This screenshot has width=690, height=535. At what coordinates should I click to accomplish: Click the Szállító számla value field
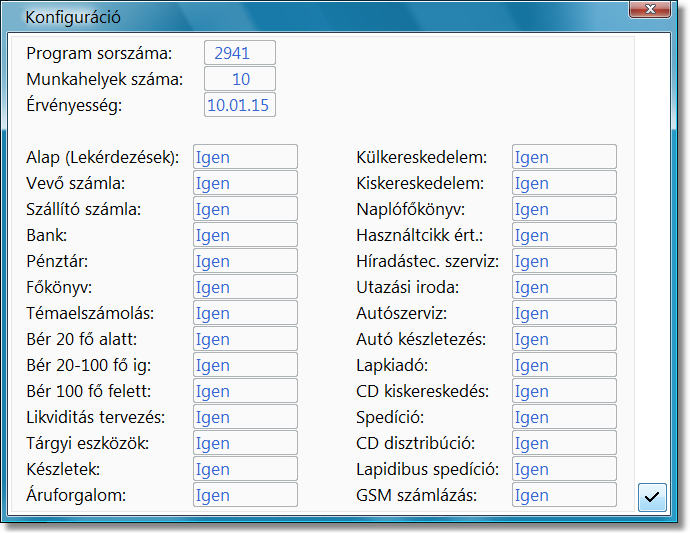[245, 209]
